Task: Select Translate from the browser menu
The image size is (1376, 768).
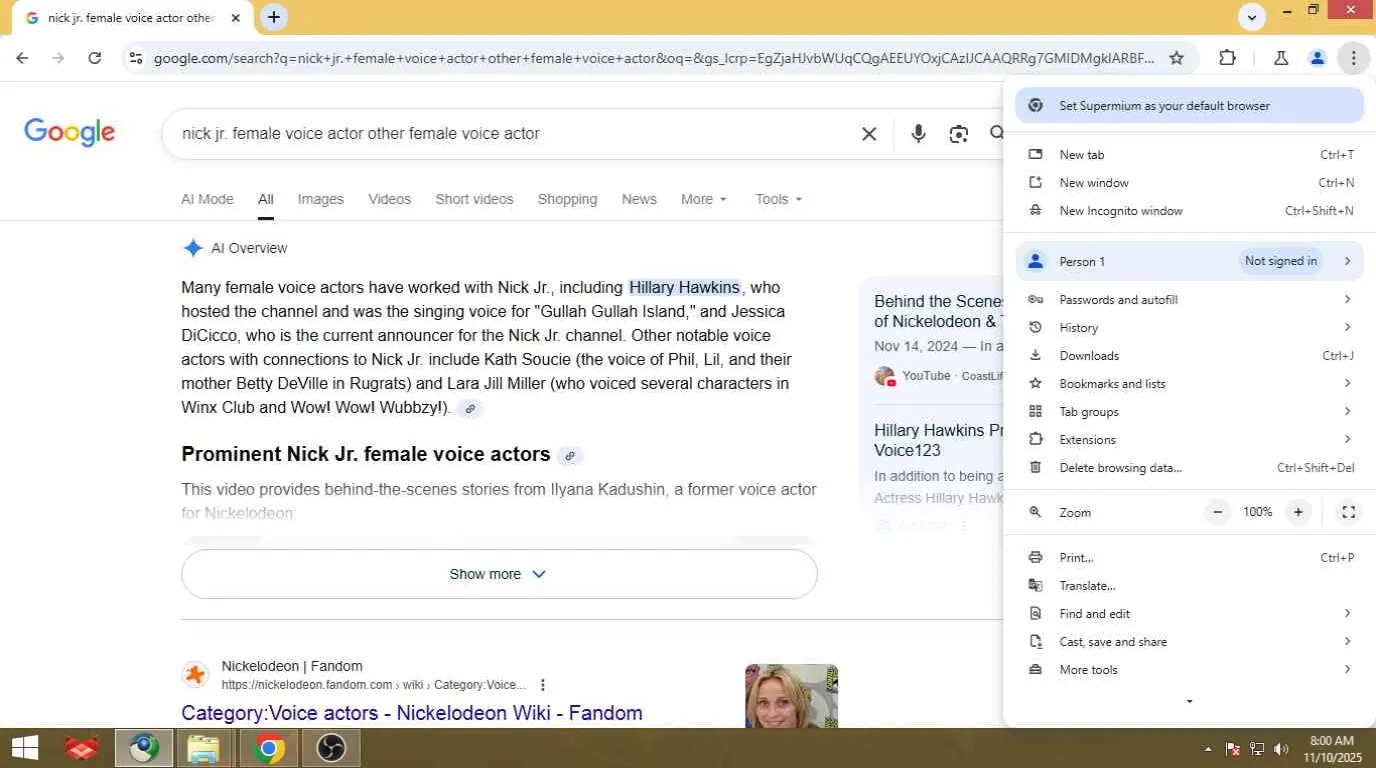Action: pos(1189,586)
